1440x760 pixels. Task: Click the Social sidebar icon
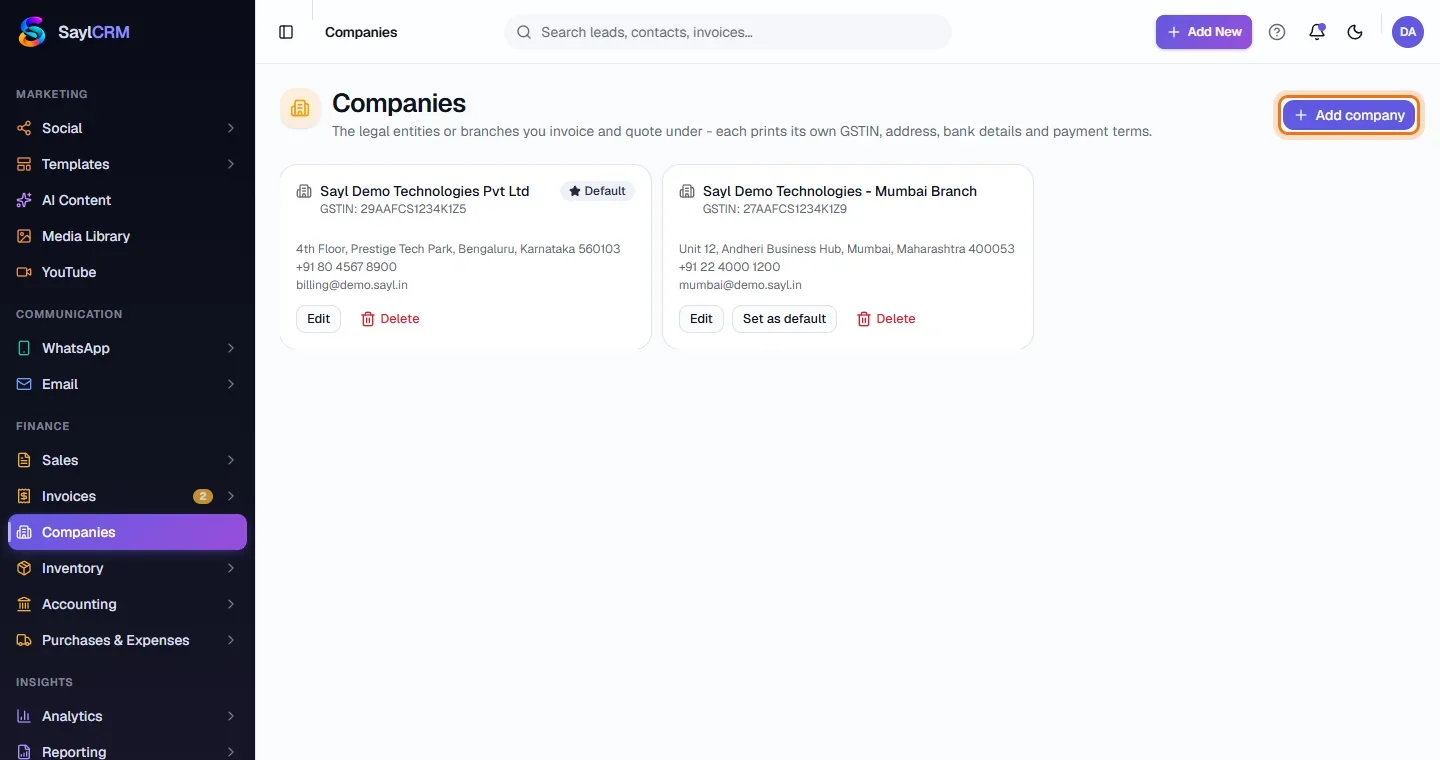pos(24,128)
